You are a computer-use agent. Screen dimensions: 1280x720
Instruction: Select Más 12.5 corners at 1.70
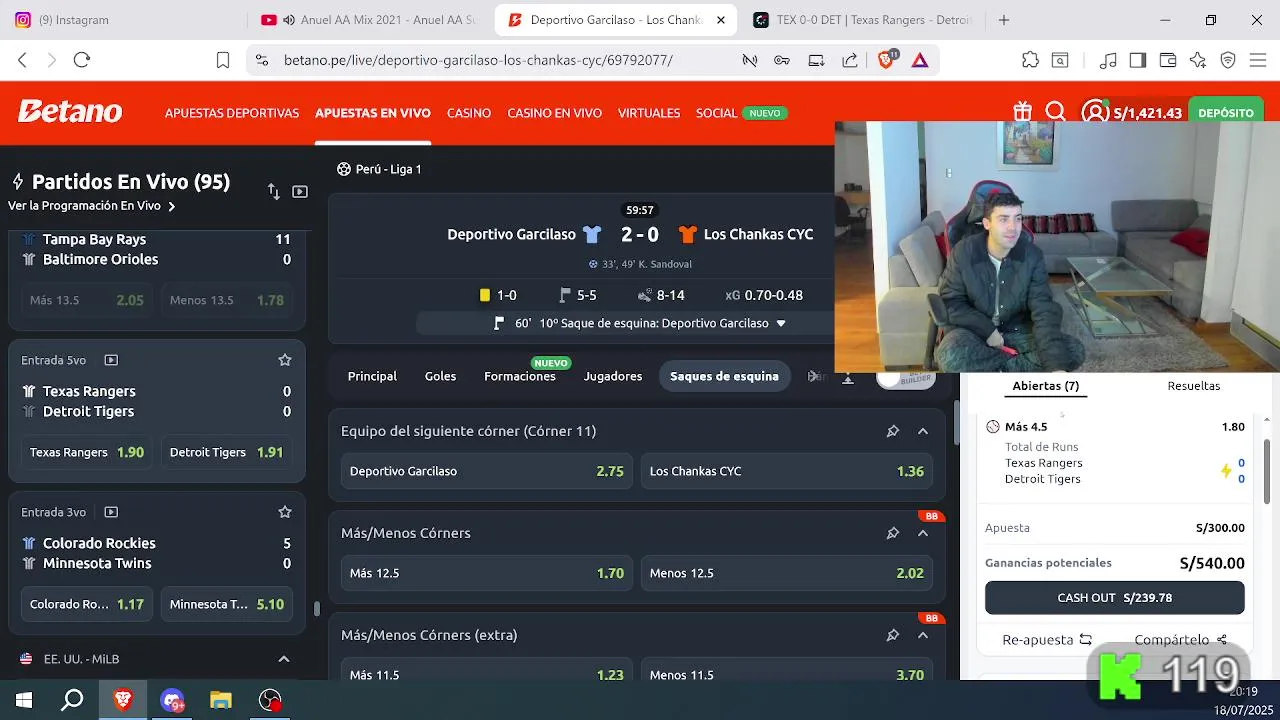[x=487, y=573]
